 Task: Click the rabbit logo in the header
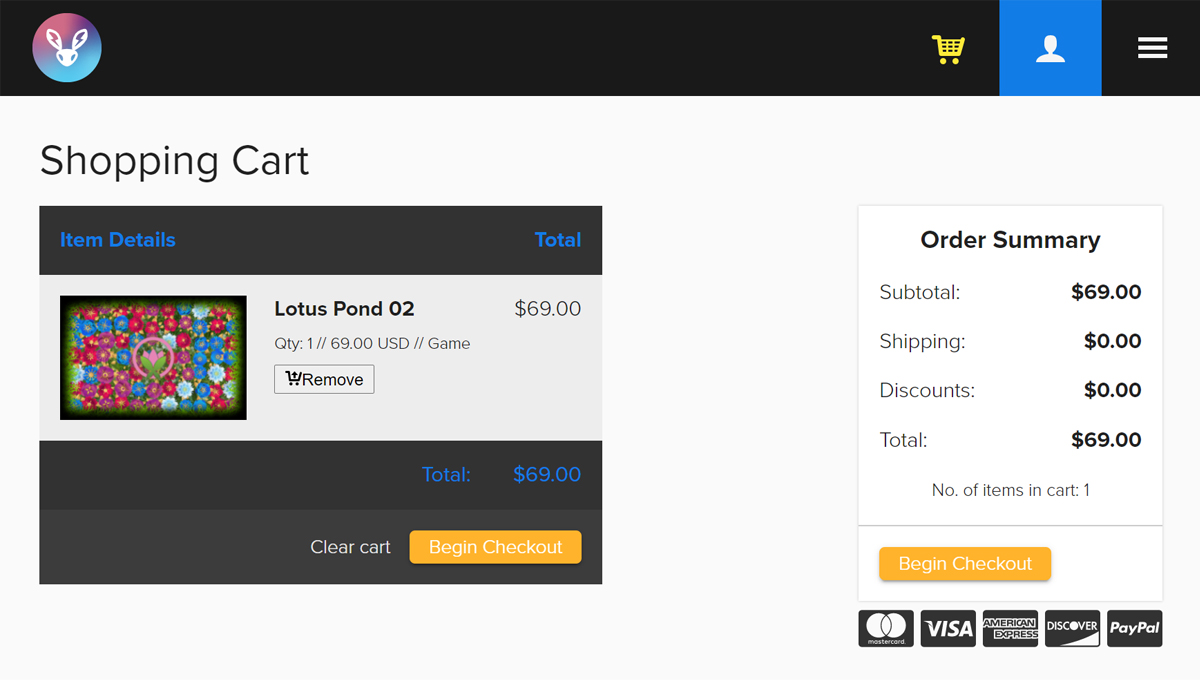point(67,48)
